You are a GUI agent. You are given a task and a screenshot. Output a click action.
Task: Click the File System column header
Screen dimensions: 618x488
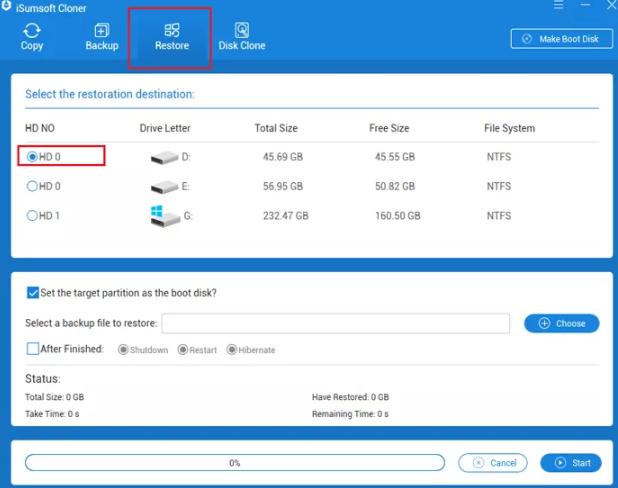pos(510,128)
